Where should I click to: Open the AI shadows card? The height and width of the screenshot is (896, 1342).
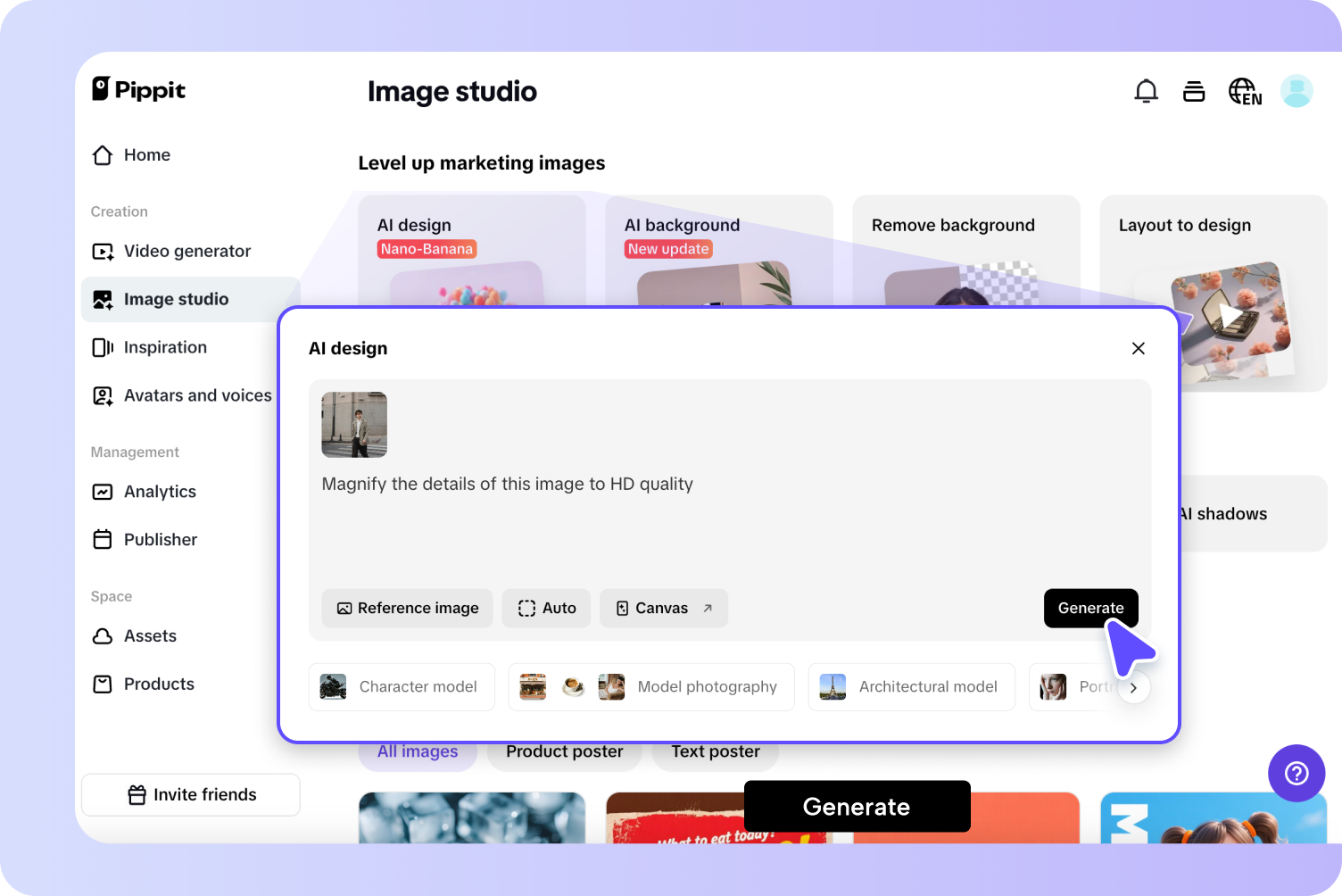1254,514
